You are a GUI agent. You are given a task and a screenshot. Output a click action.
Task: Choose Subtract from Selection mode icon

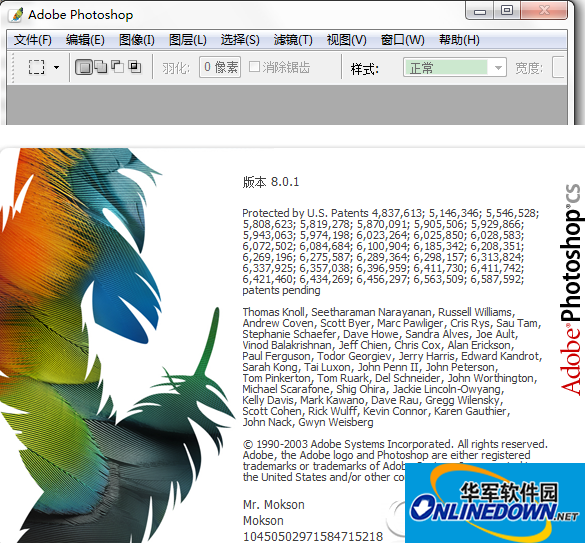[118, 67]
